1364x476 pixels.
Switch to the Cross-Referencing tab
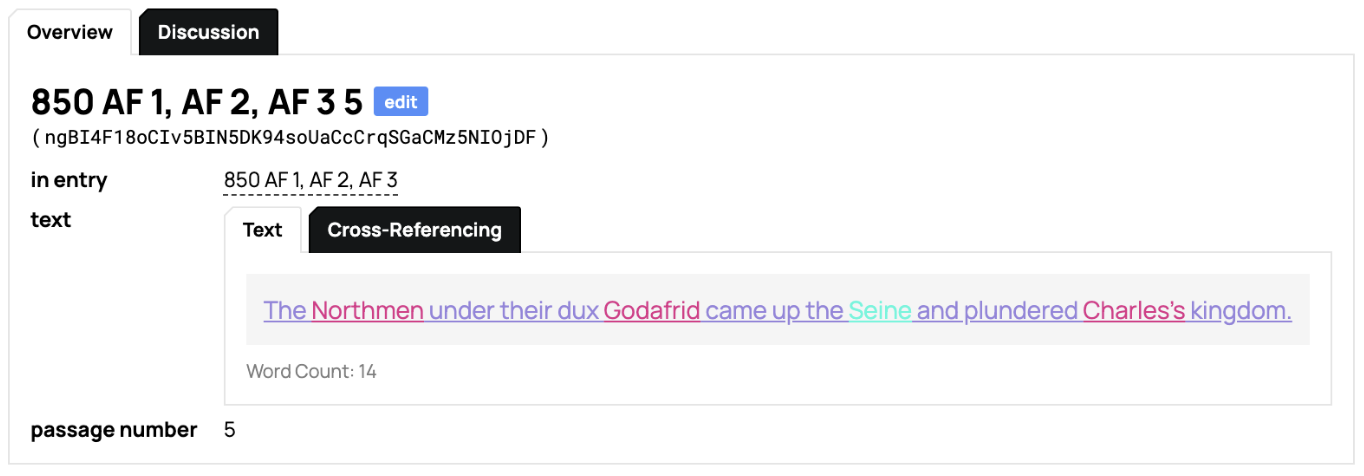tap(414, 230)
